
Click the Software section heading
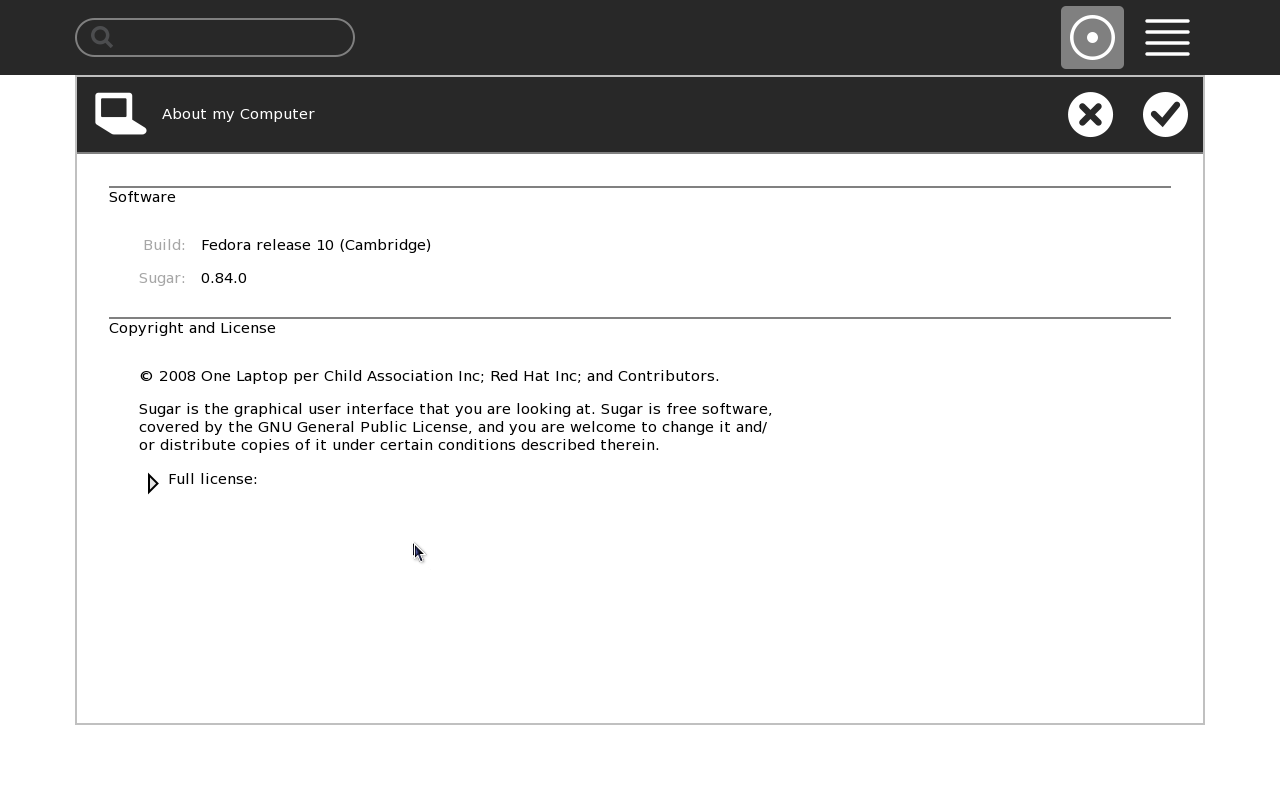point(142,197)
